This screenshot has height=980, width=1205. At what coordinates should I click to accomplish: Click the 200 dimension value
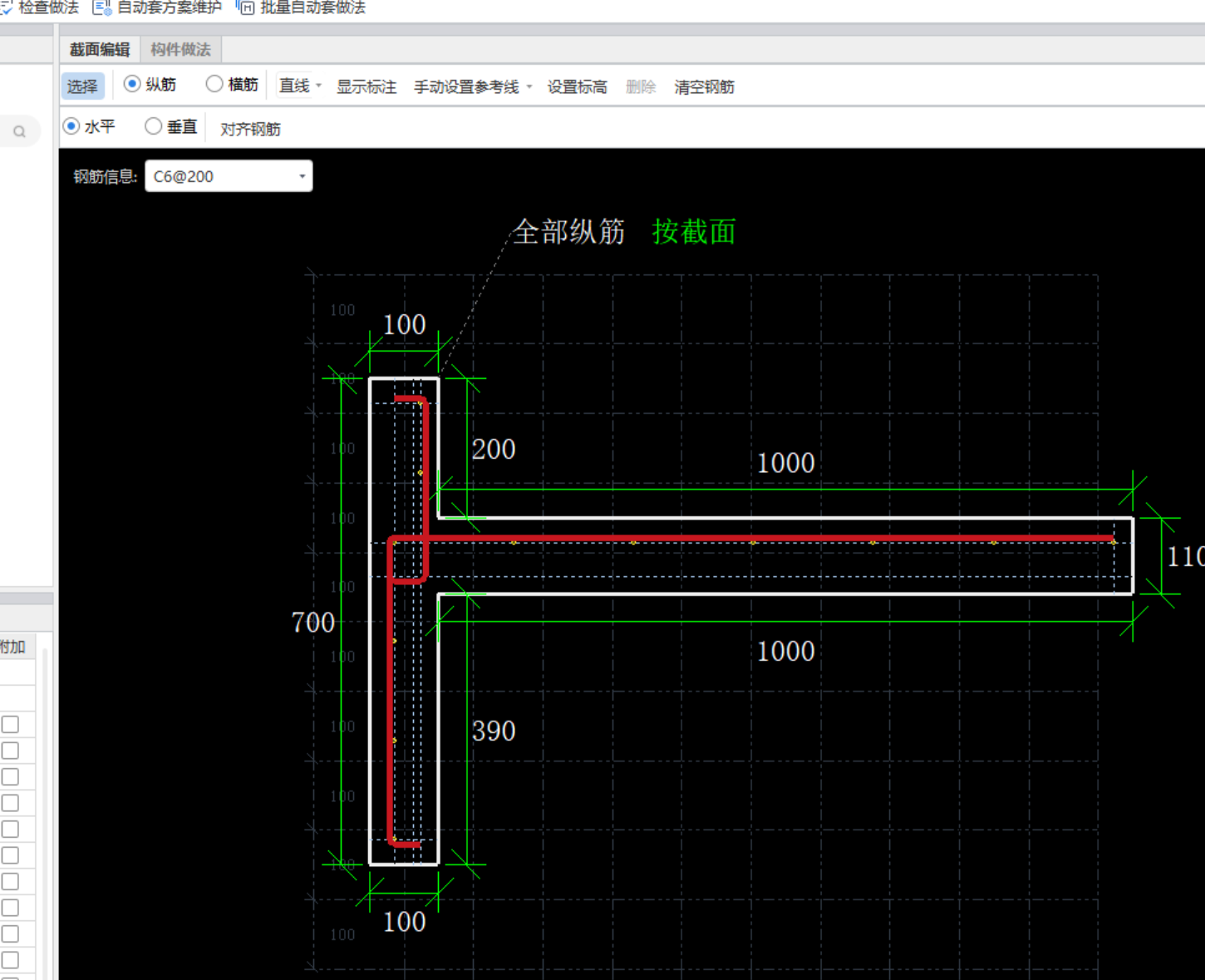pyautogui.click(x=494, y=450)
